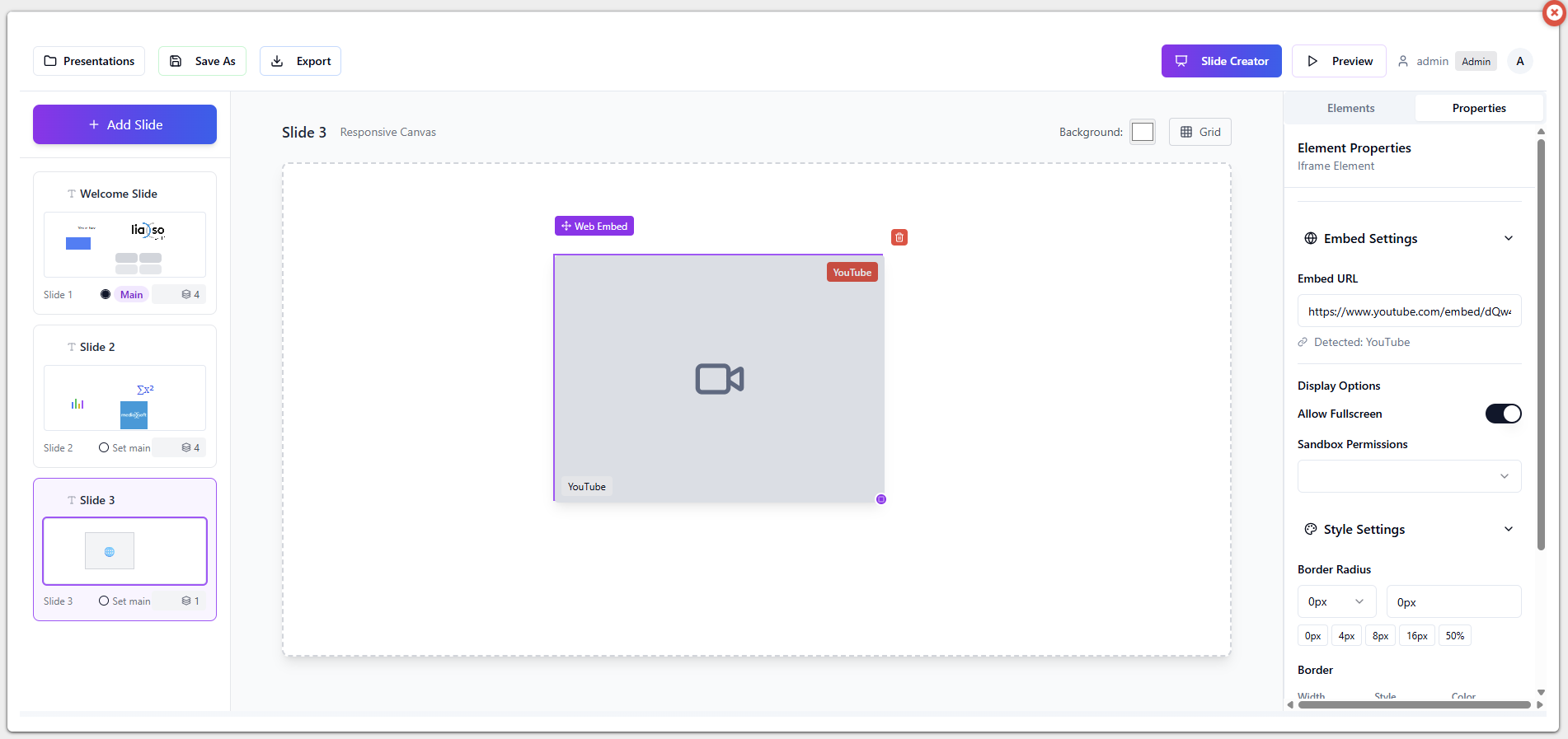This screenshot has width=1568, height=739.
Task: Click the Web Embed move handle
Action: 594,226
